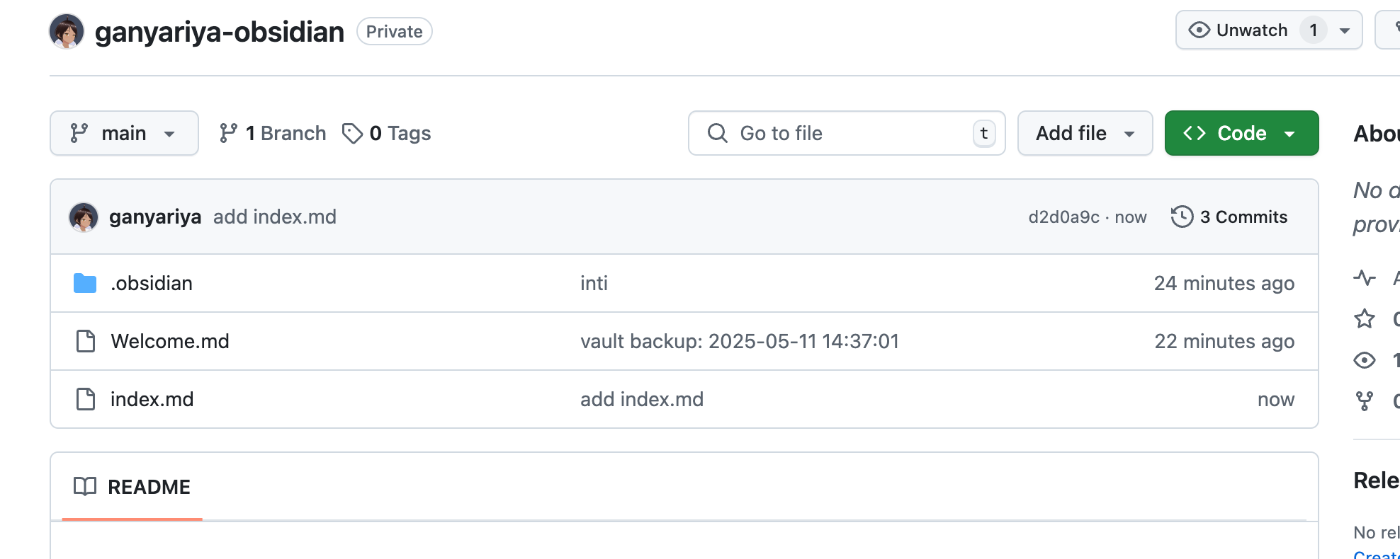Open the add index.md message in the index.md row

pos(642,399)
